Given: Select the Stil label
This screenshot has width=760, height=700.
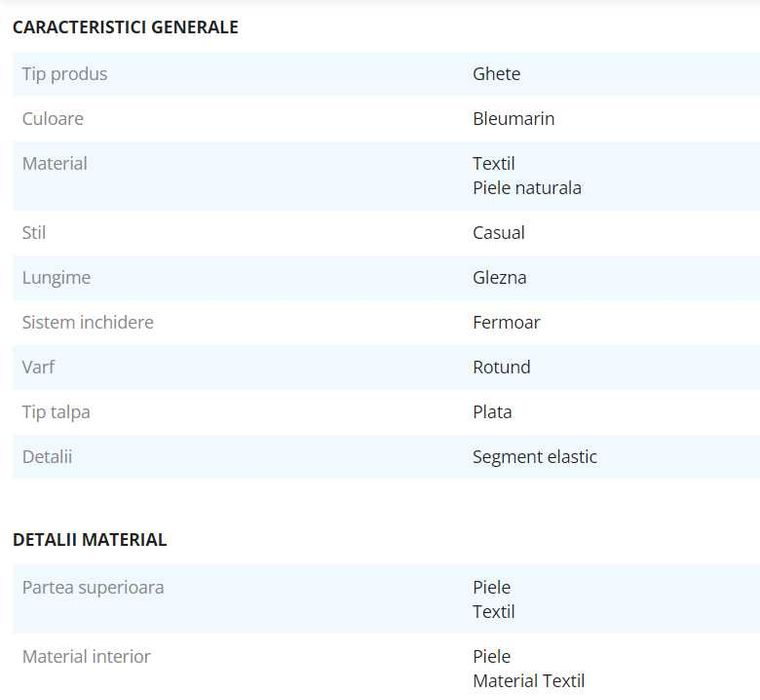Looking at the screenshot, I should coord(34,233).
